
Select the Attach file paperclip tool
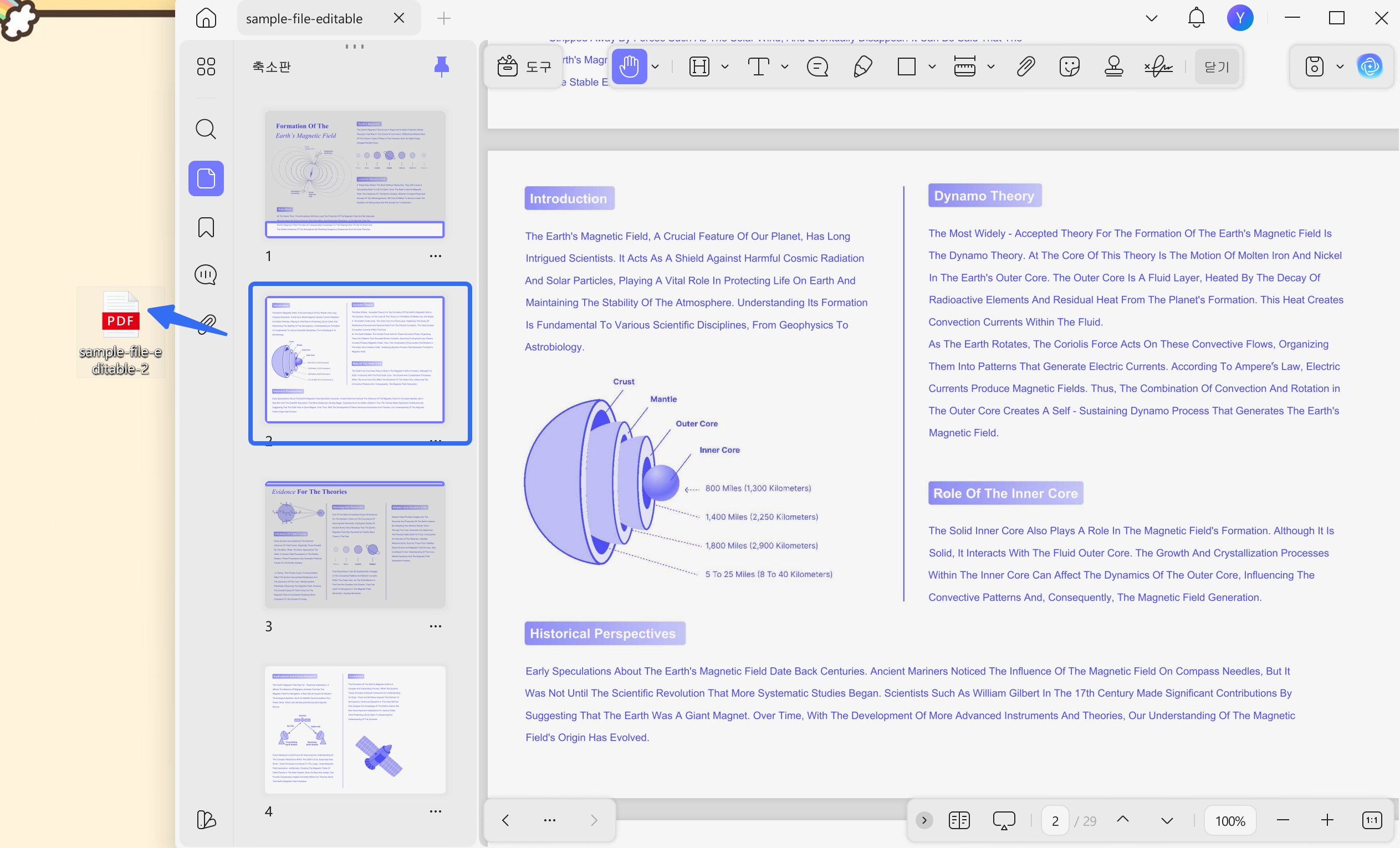[x=1025, y=67]
